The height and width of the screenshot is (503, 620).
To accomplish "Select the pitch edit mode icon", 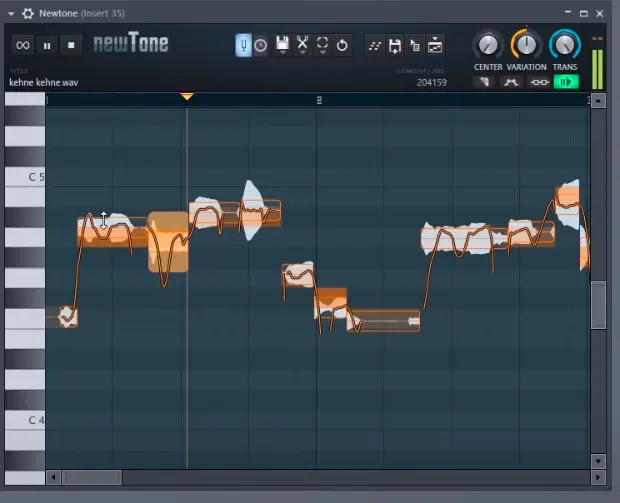I will pyautogui.click(x=243, y=45).
